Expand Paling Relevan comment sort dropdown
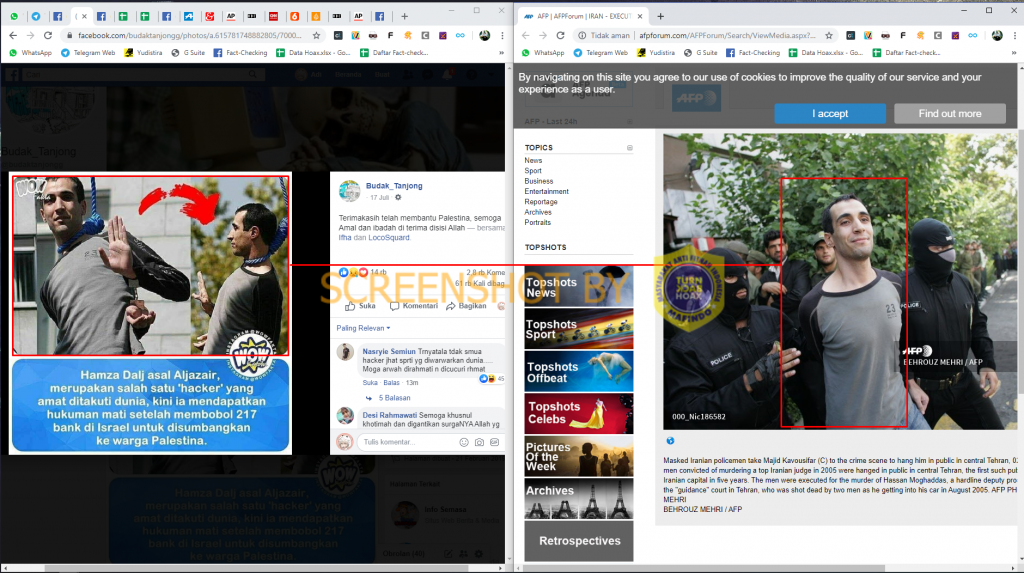 [363, 328]
